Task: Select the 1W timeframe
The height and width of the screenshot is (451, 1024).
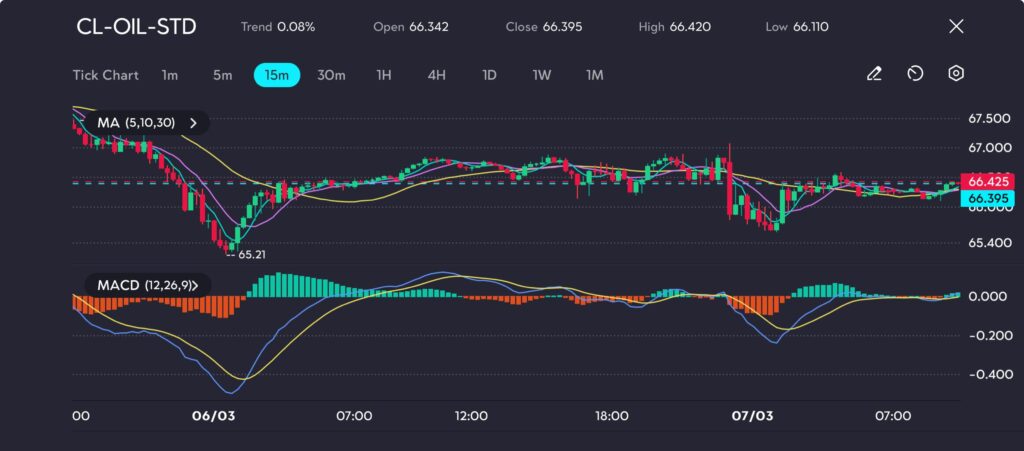Action: click(541, 75)
